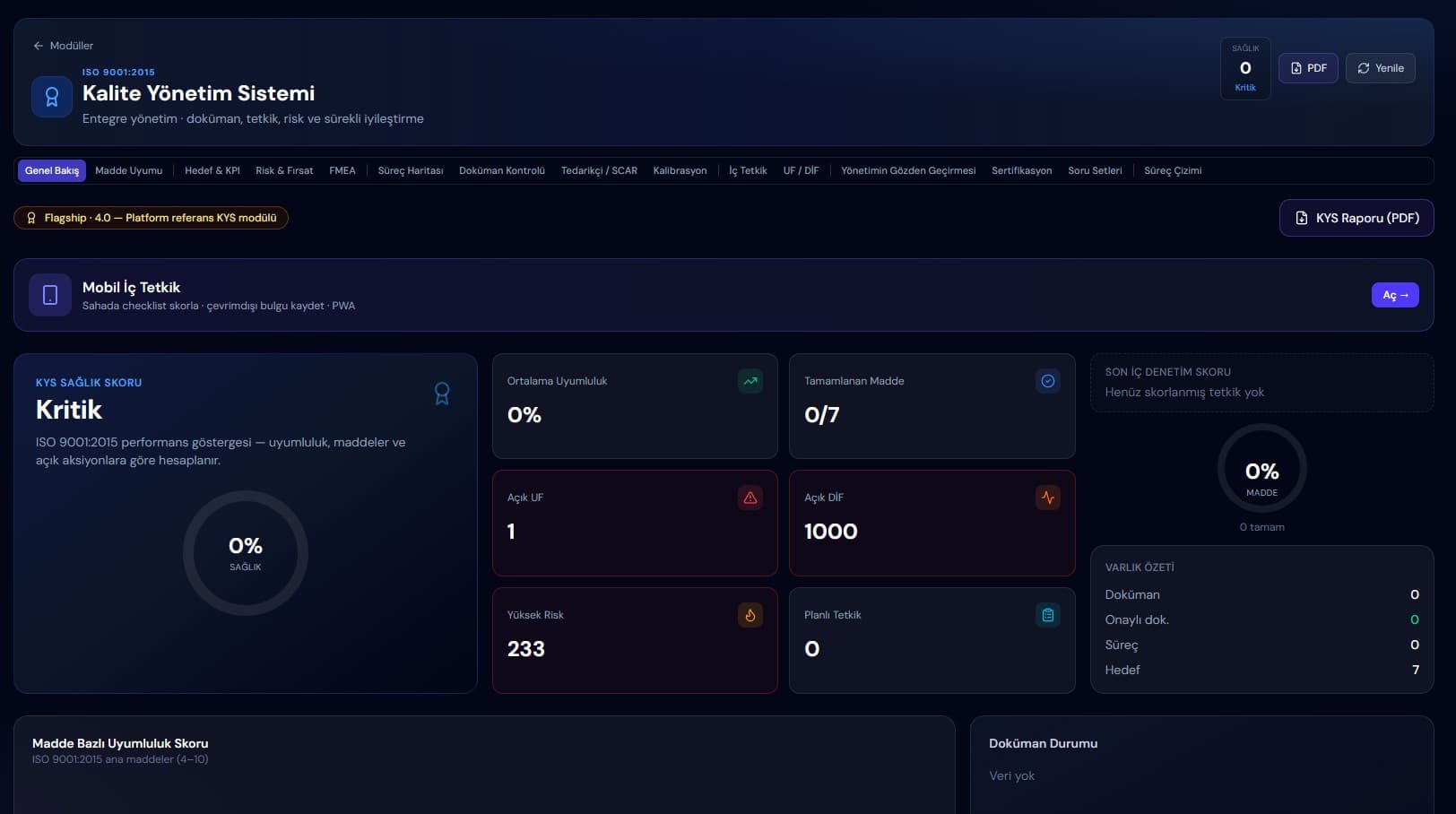1456x814 pixels.
Task: Click the mobile phone icon in Mobil İç Tetkik
Action: (50, 295)
